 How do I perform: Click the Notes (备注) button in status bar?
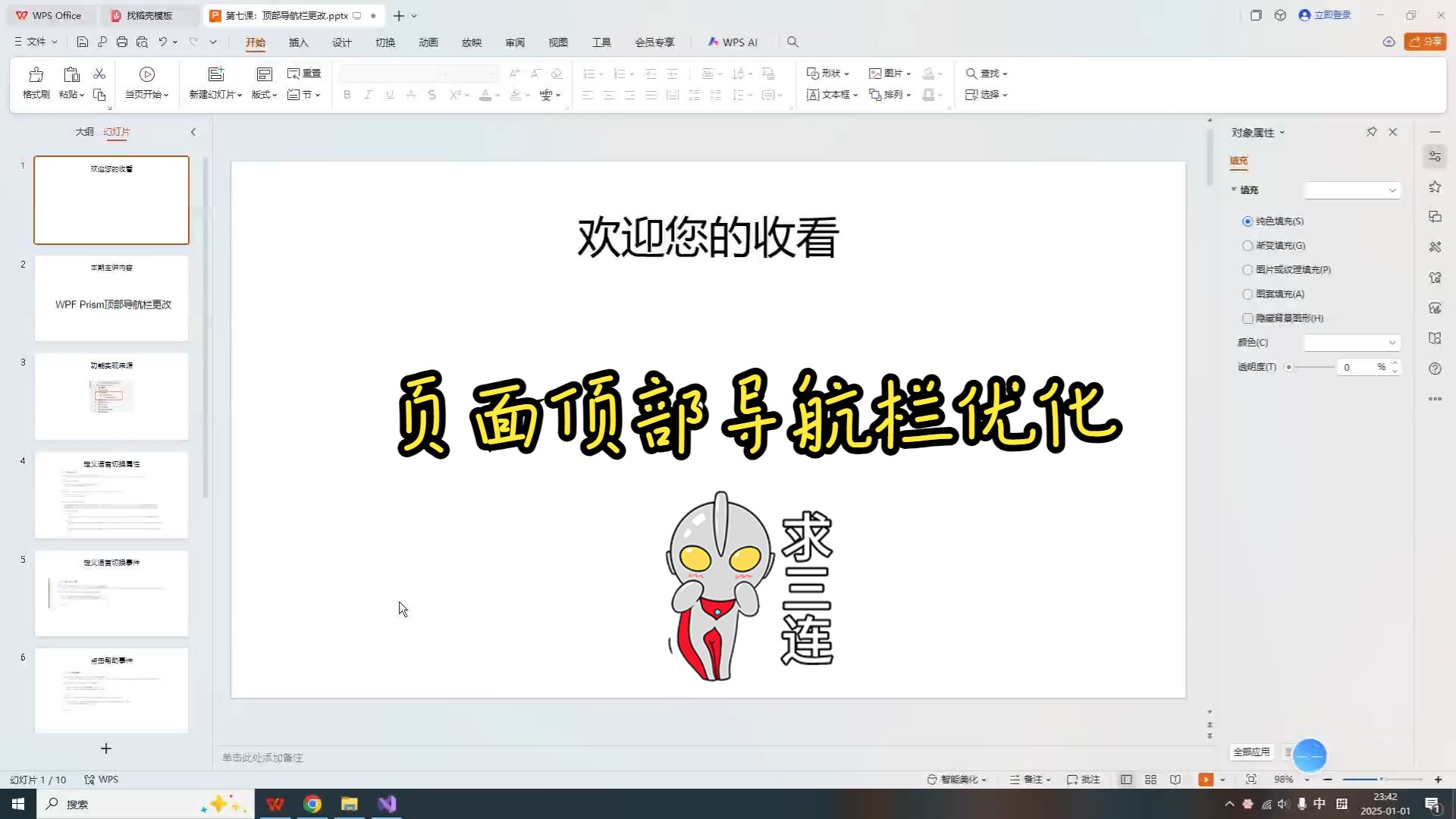point(1031,780)
